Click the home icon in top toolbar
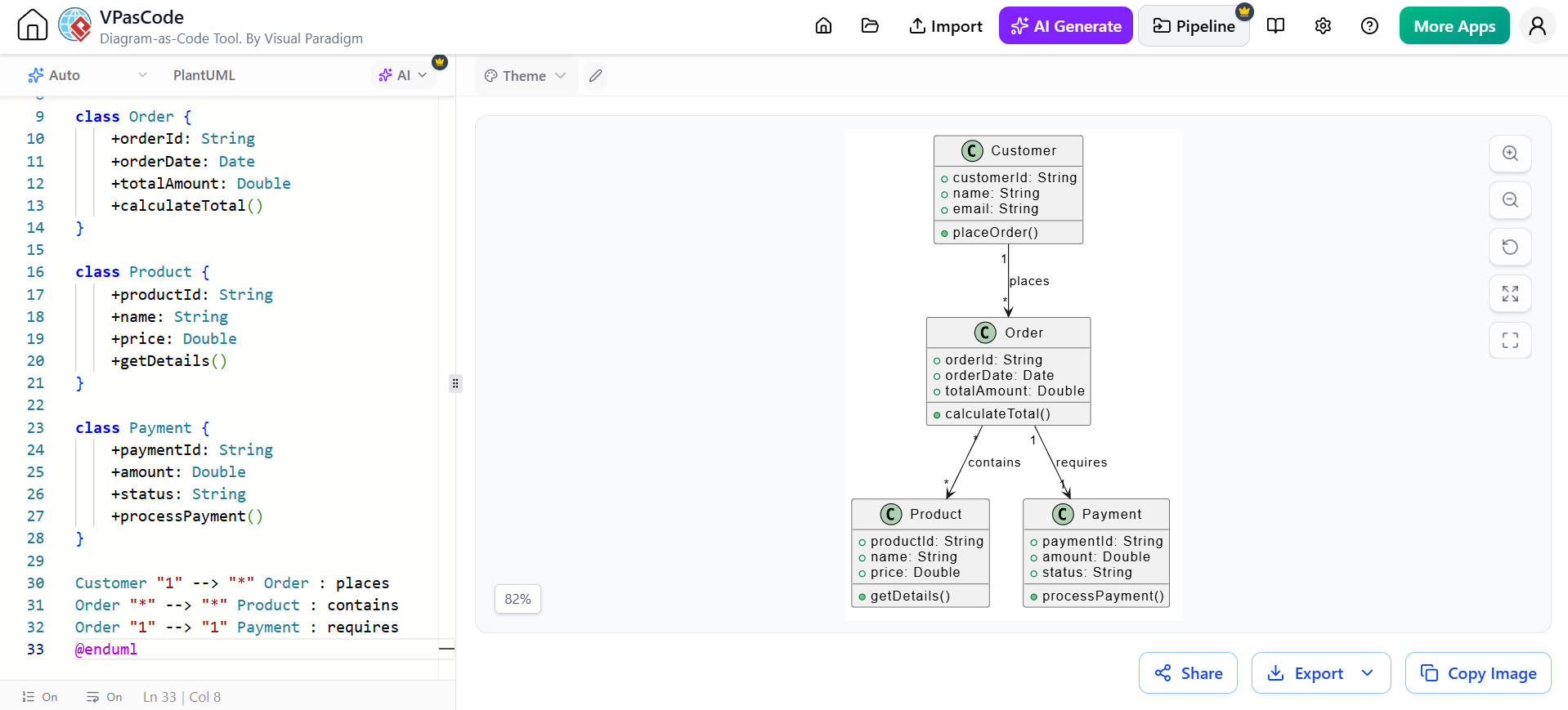The image size is (1568, 710). pyautogui.click(x=823, y=26)
